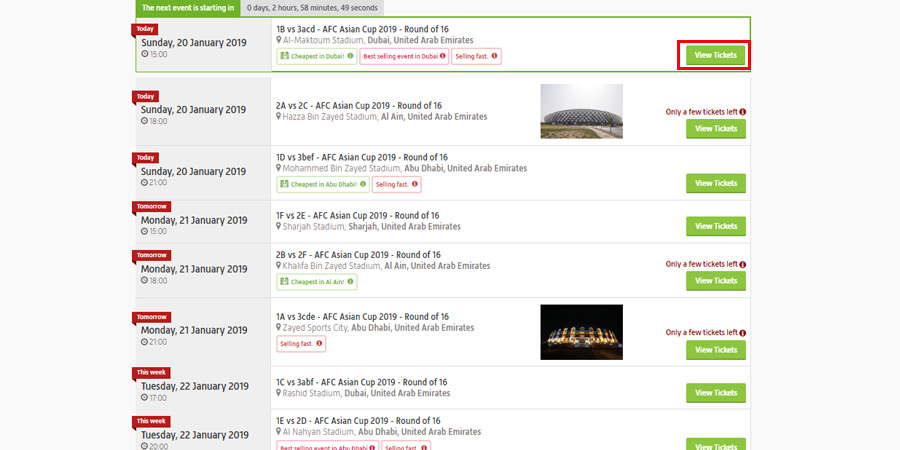
Task: Open the 1D vs 3bef event title link
Action: tap(362, 157)
